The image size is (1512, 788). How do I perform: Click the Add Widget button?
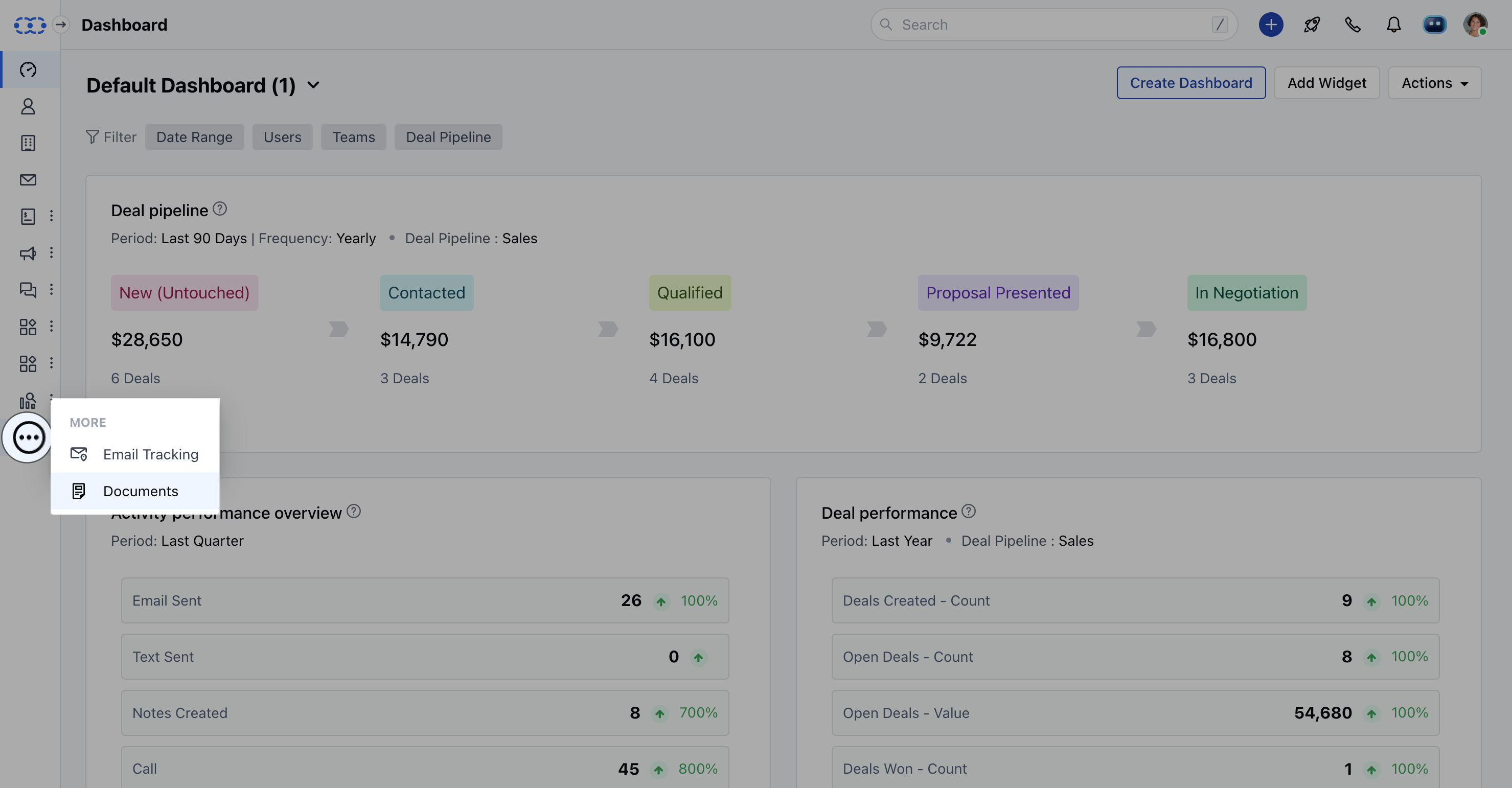click(1326, 83)
